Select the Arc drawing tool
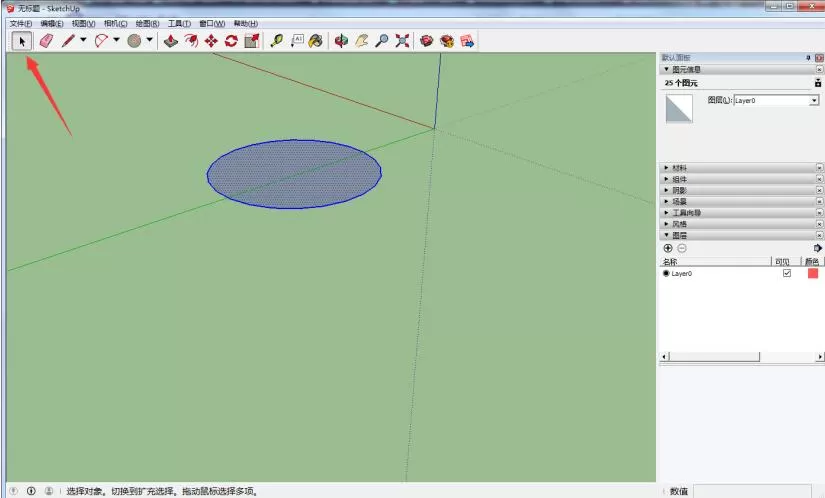 click(101, 41)
